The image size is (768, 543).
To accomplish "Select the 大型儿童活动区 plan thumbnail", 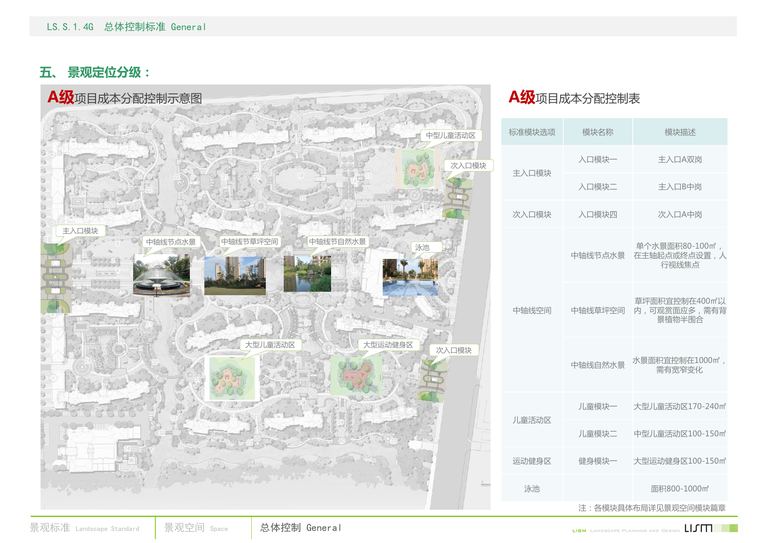I will (232, 378).
